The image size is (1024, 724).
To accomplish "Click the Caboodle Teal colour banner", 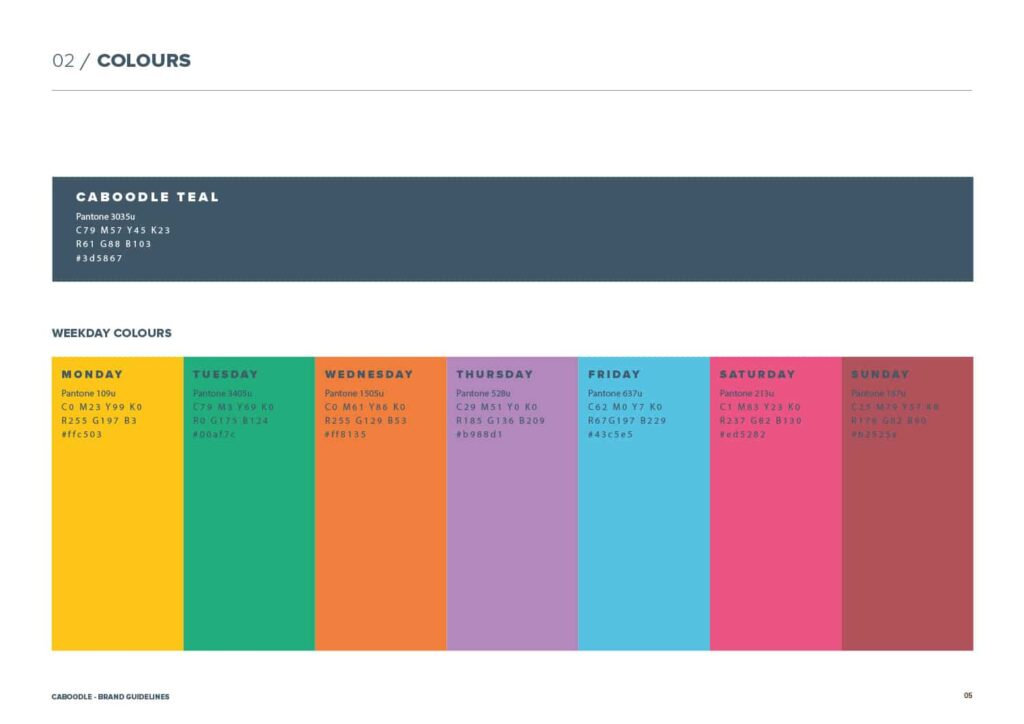I will (600, 229).
